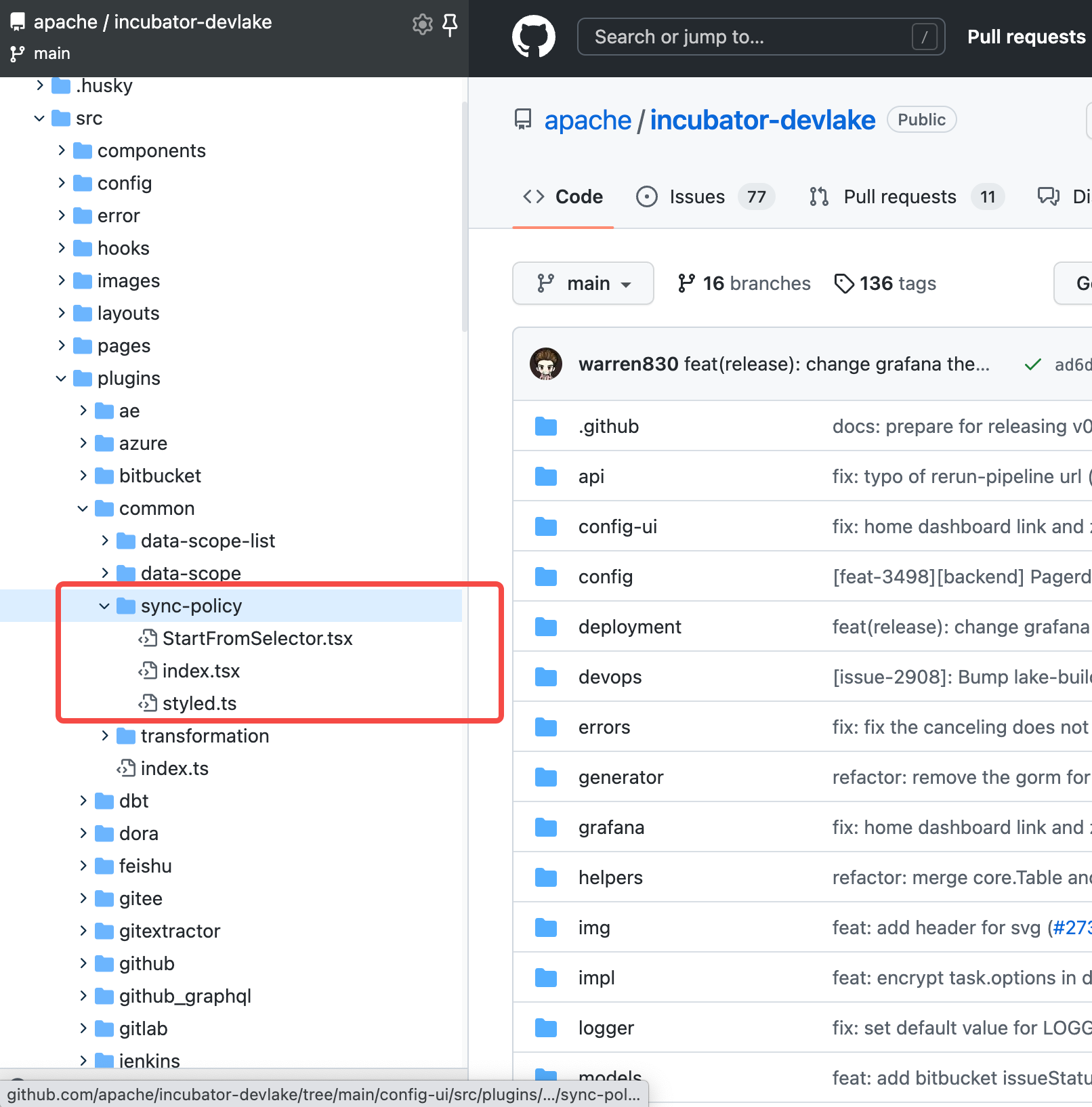The image size is (1092, 1107).
Task: View the 136 tags link
Action: 885,283
